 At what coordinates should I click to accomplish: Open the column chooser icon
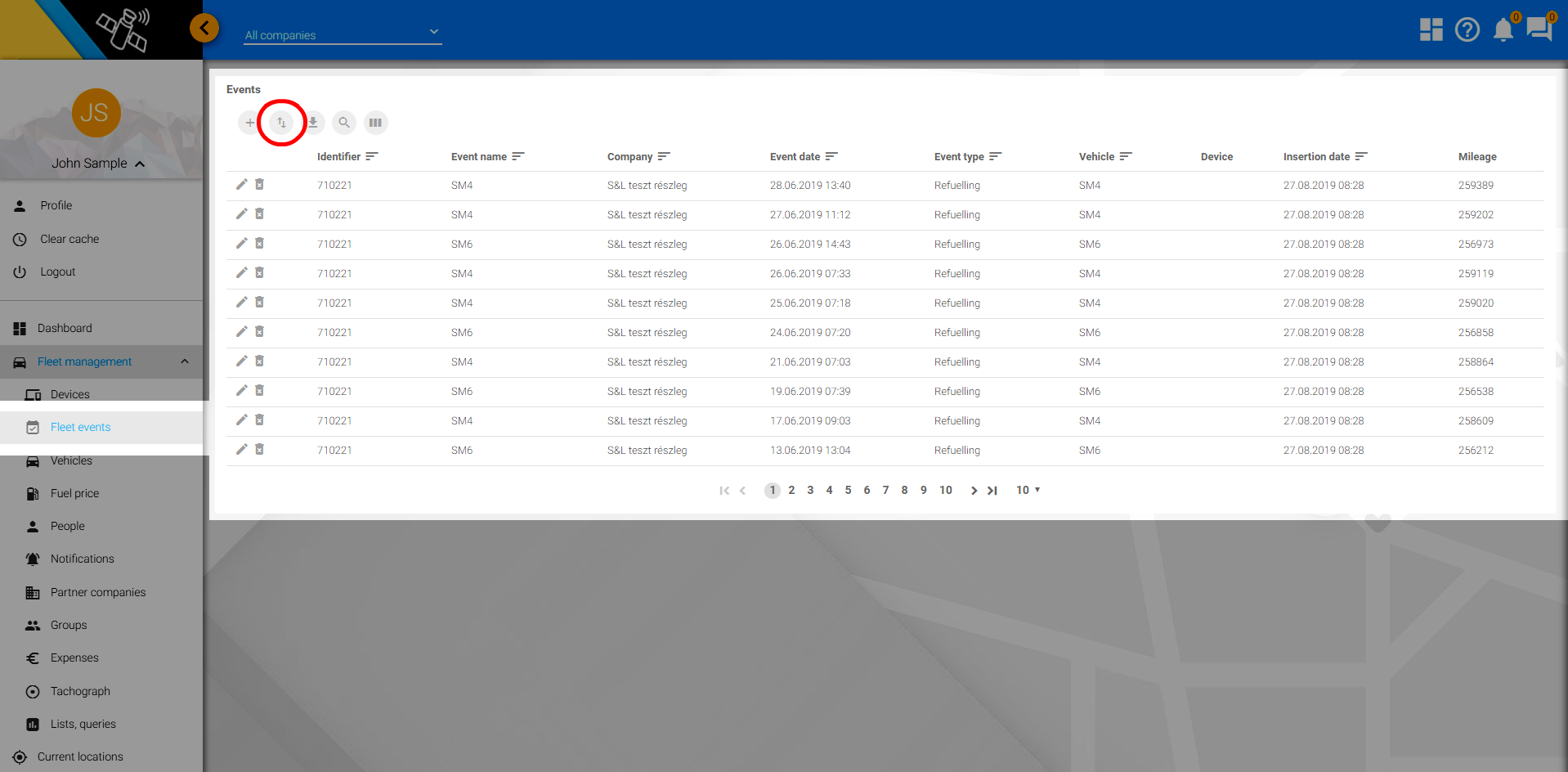click(x=375, y=123)
